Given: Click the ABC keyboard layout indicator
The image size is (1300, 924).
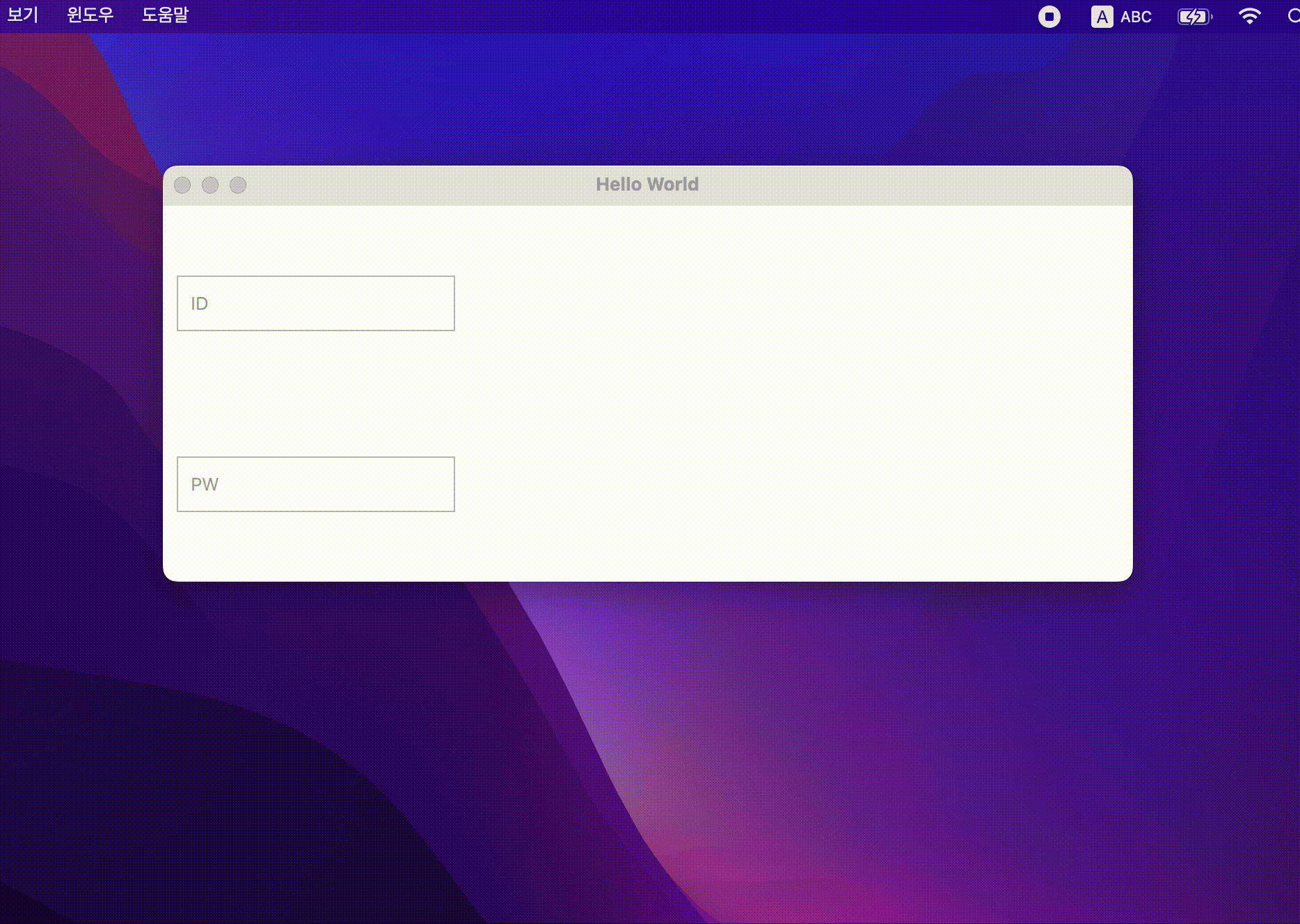Looking at the screenshot, I should coord(1136,17).
